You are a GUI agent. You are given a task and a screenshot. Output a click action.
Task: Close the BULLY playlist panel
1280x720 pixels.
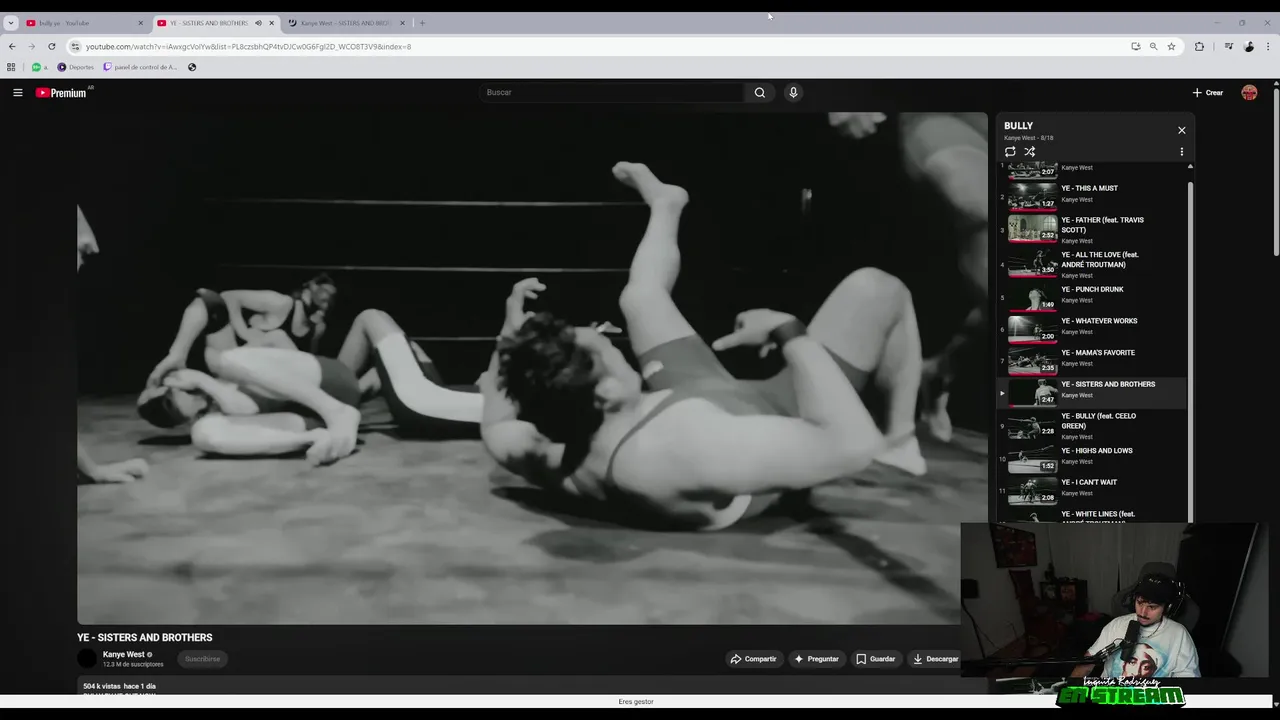[1181, 130]
